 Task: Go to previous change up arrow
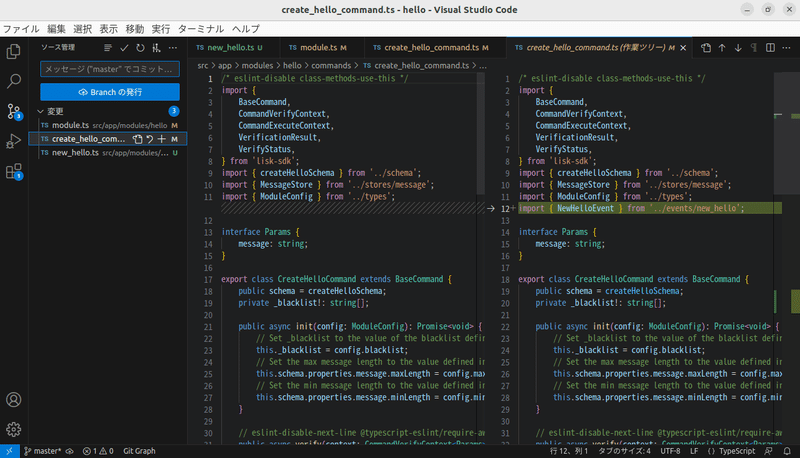click(x=722, y=47)
